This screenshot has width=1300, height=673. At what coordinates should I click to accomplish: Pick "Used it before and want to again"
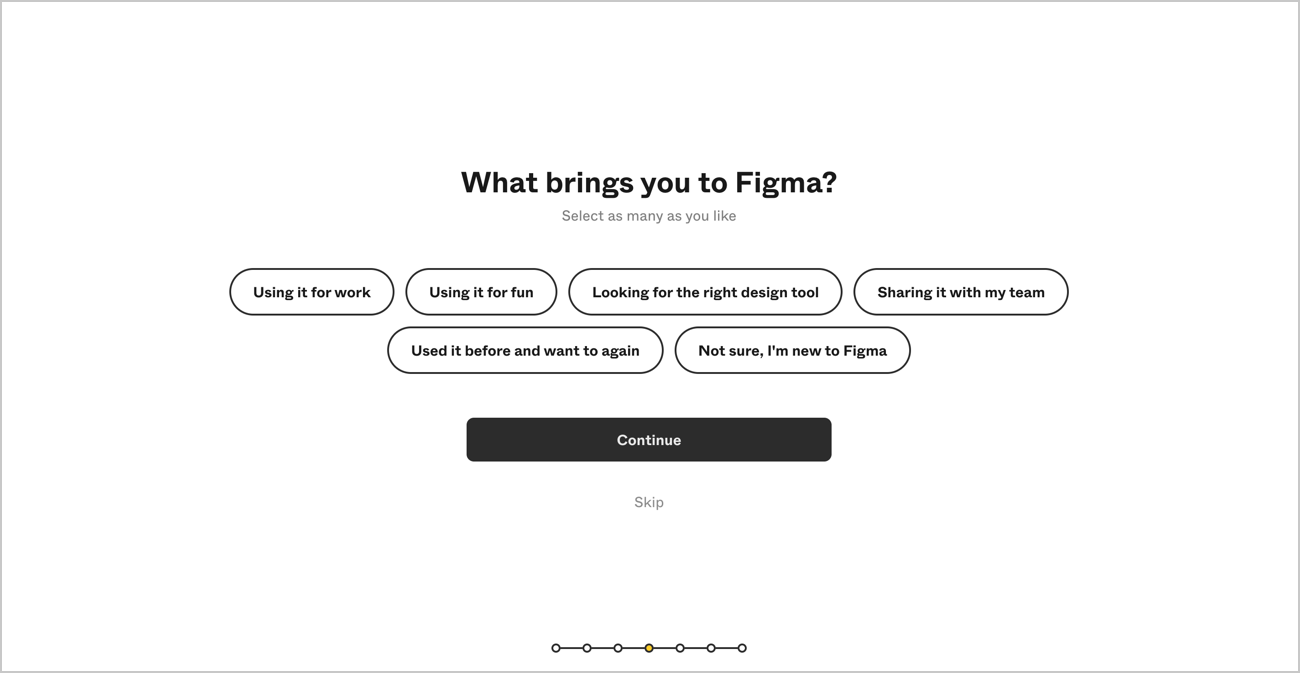coord(525,350)
